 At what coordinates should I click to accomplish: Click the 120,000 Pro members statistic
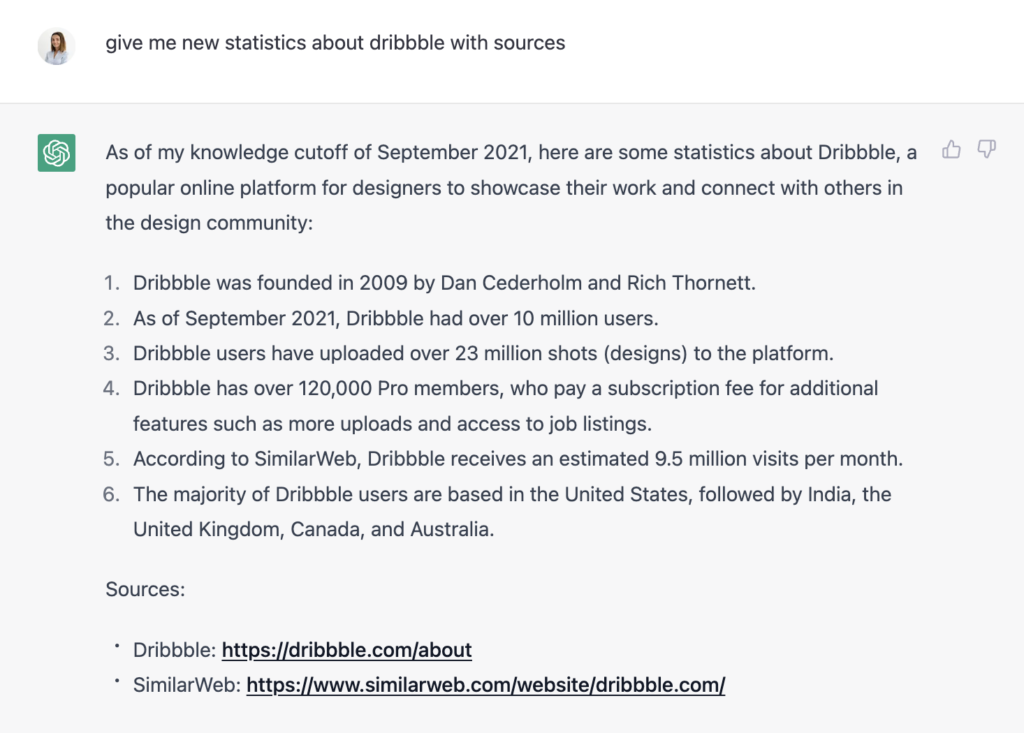[x=505, y=388]
